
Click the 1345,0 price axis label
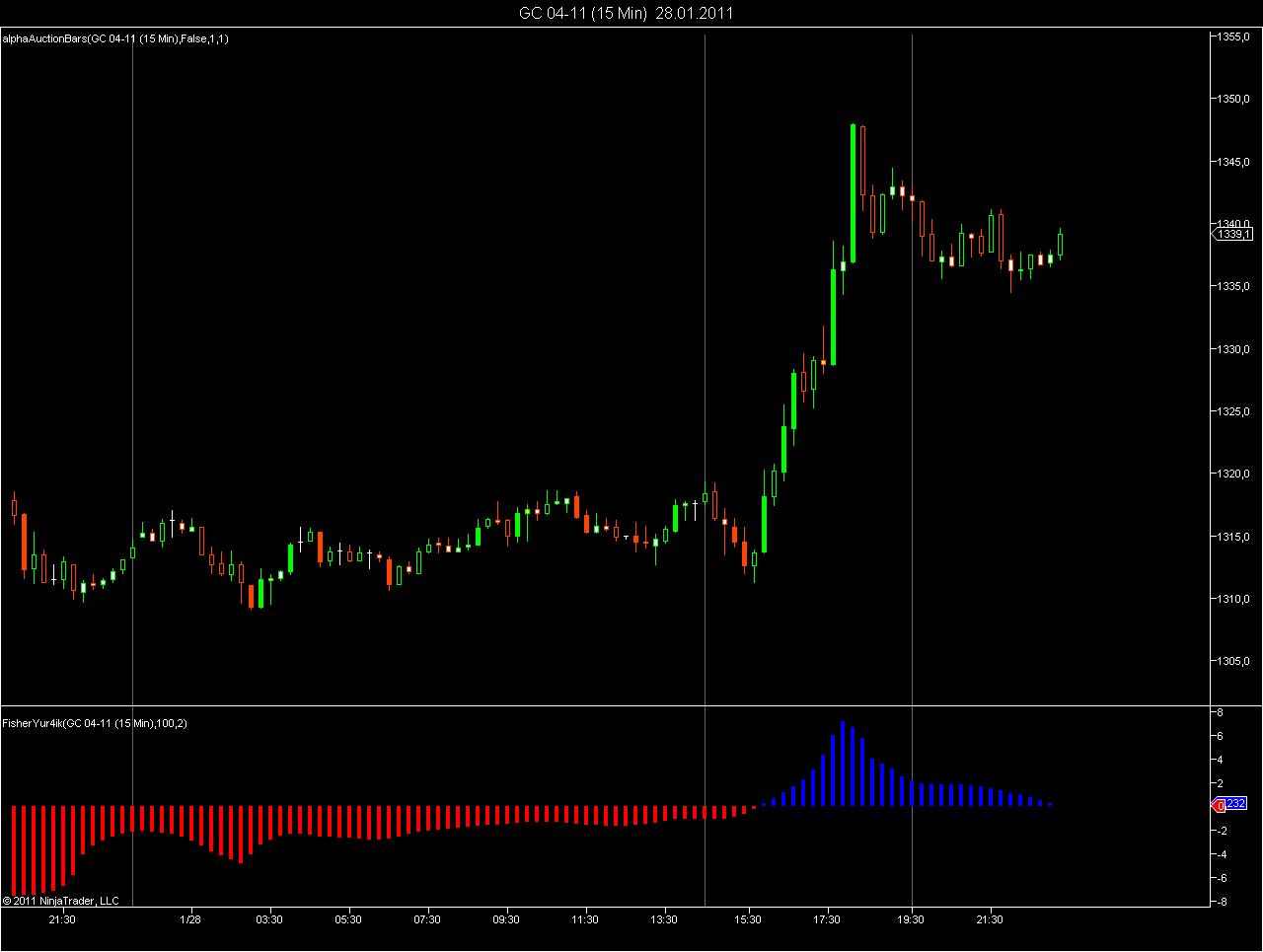[1234, 161]
